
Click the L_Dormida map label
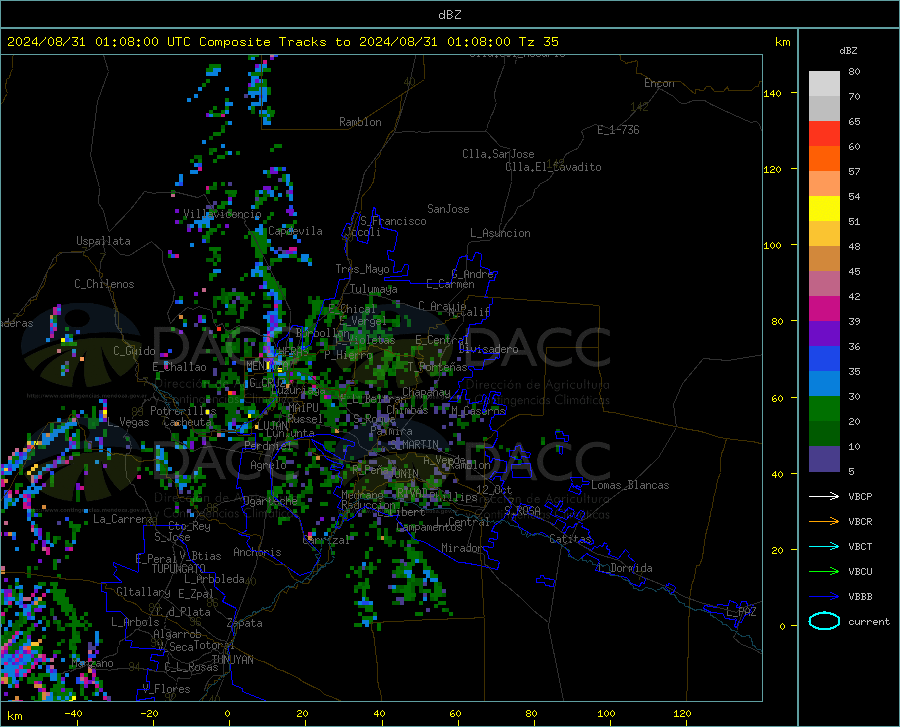pyautogui.click(x=625, y=568)
